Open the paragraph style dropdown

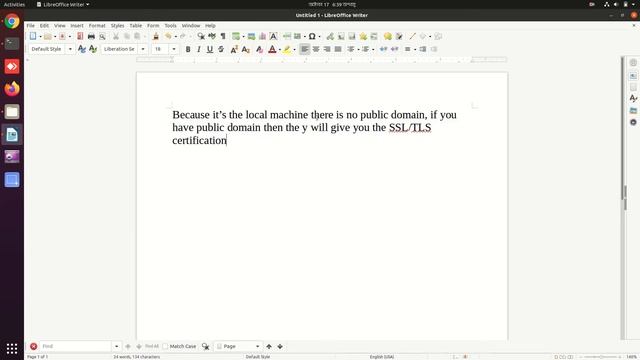coord(70,49)
